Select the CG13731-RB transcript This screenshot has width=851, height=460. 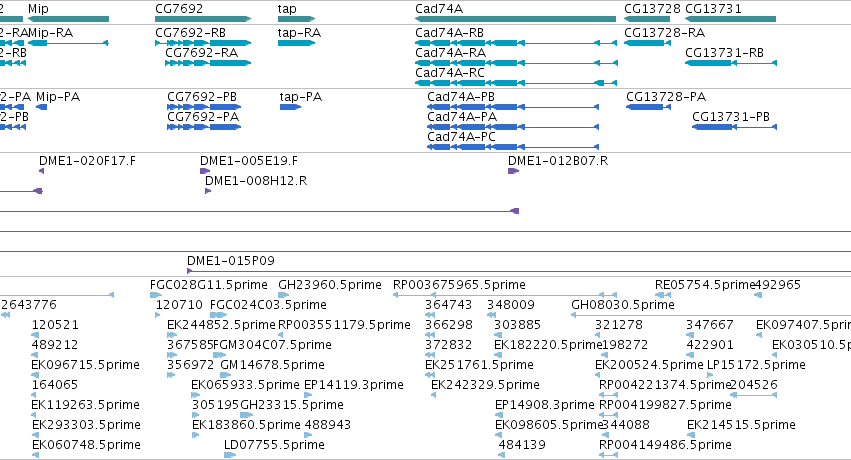click(731, 63)
